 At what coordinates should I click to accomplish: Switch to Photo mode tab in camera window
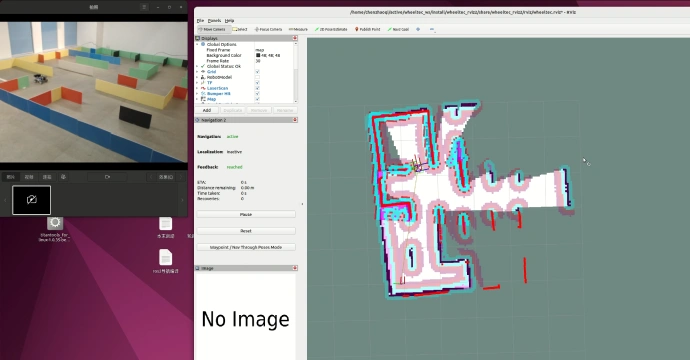(11, 177)
